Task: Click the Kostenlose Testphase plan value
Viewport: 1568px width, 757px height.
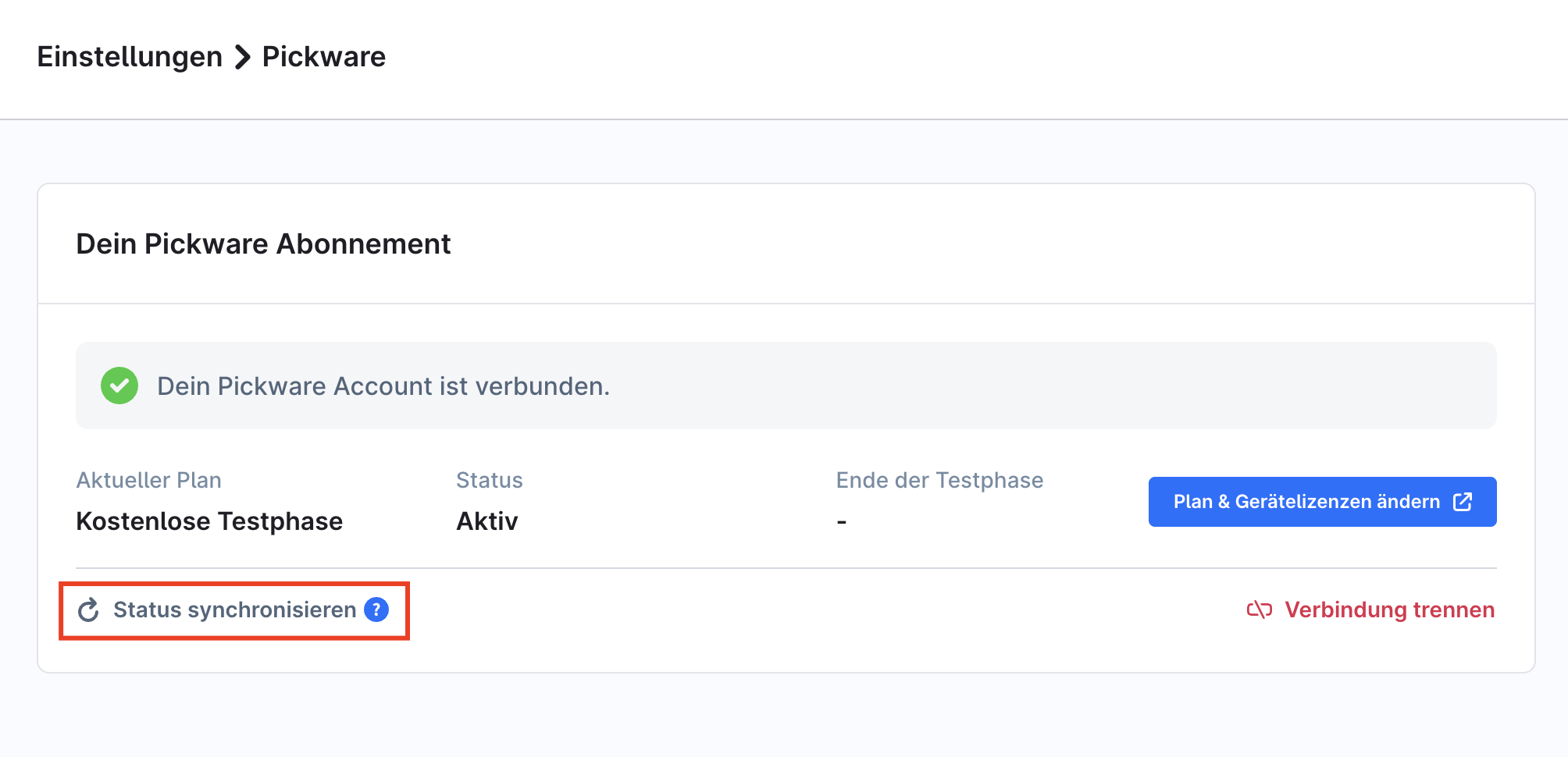Action: tap(209, 521)
